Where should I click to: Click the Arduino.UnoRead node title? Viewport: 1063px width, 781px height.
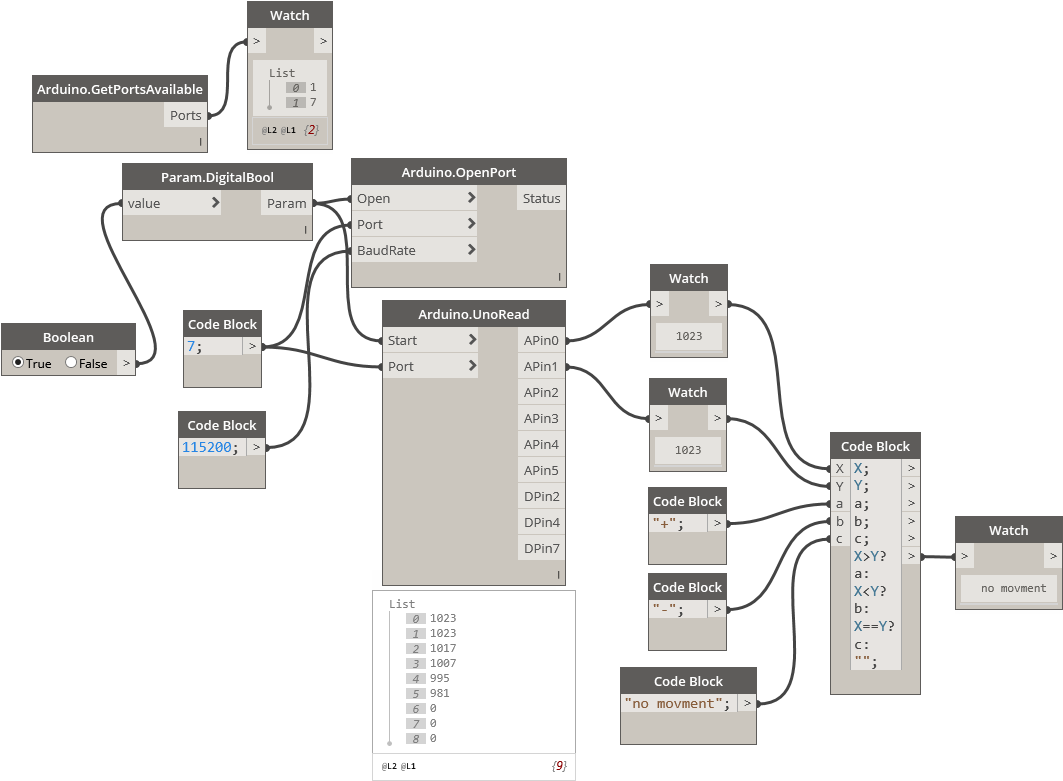click(x=473, y=314)
